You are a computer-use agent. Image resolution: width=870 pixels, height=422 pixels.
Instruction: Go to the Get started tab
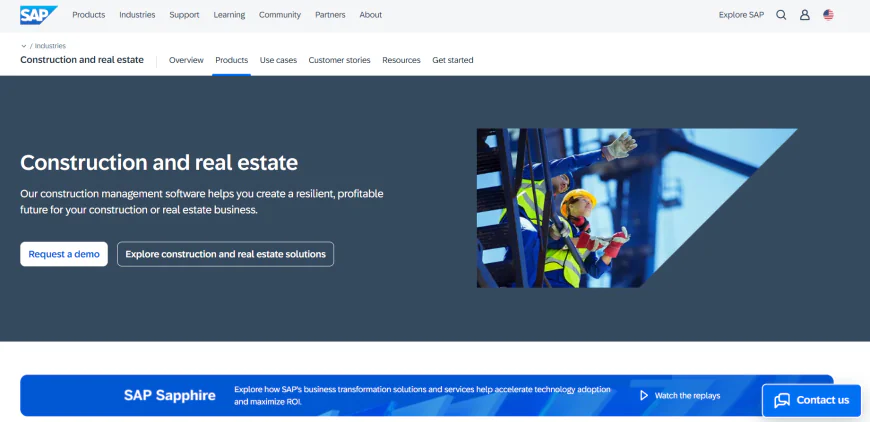coord(452,60)
